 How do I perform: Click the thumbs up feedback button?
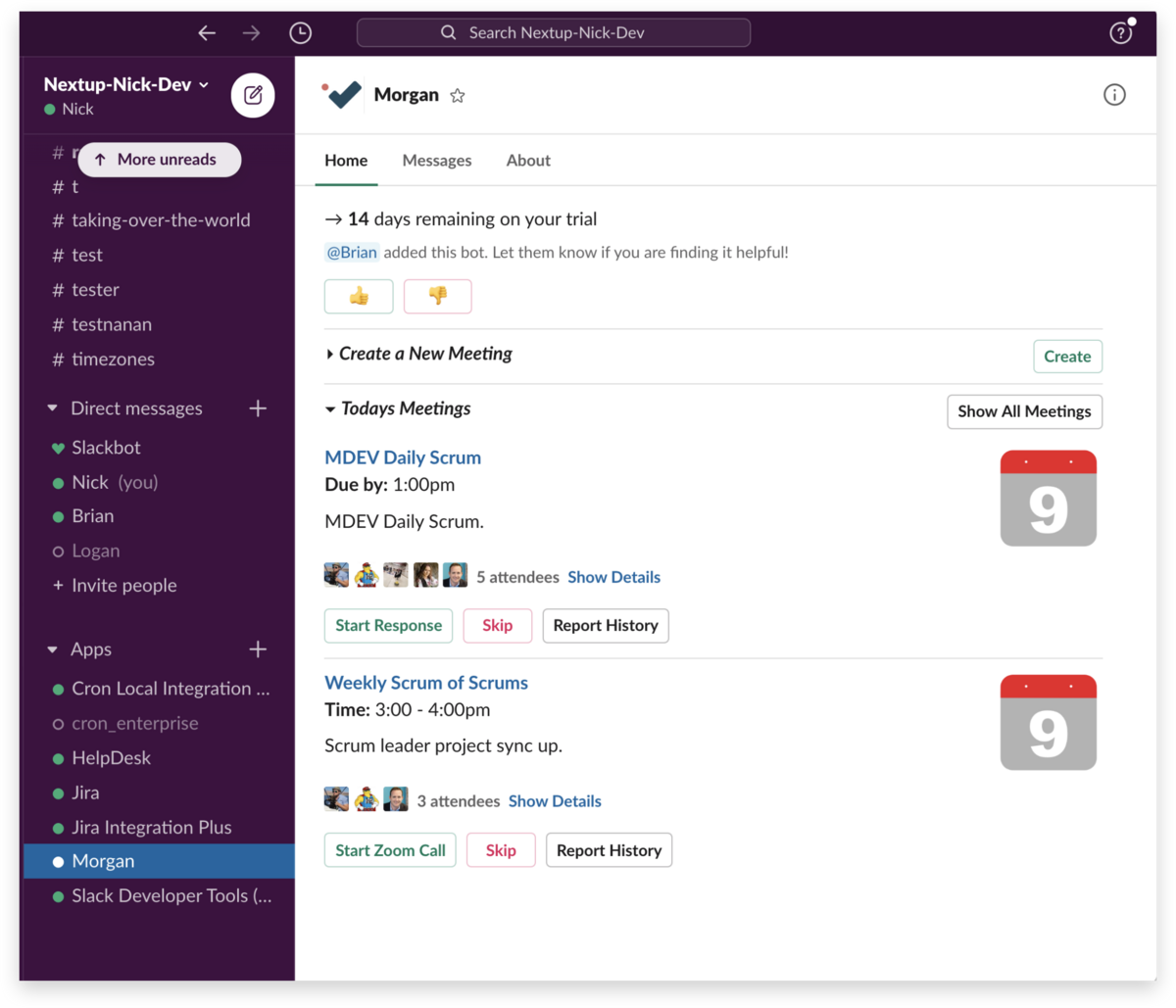pyautogui.click(x=359, y=296)
